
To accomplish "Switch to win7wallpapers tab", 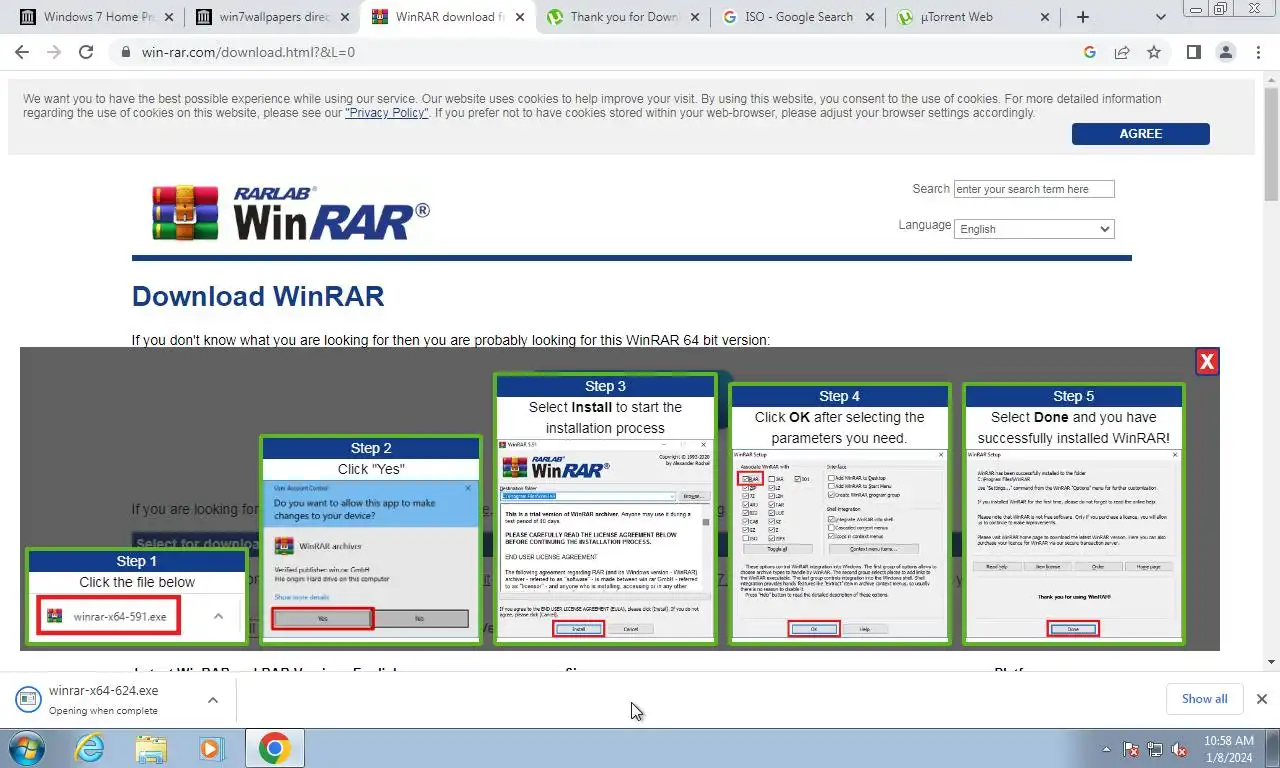I will [272, 17].
